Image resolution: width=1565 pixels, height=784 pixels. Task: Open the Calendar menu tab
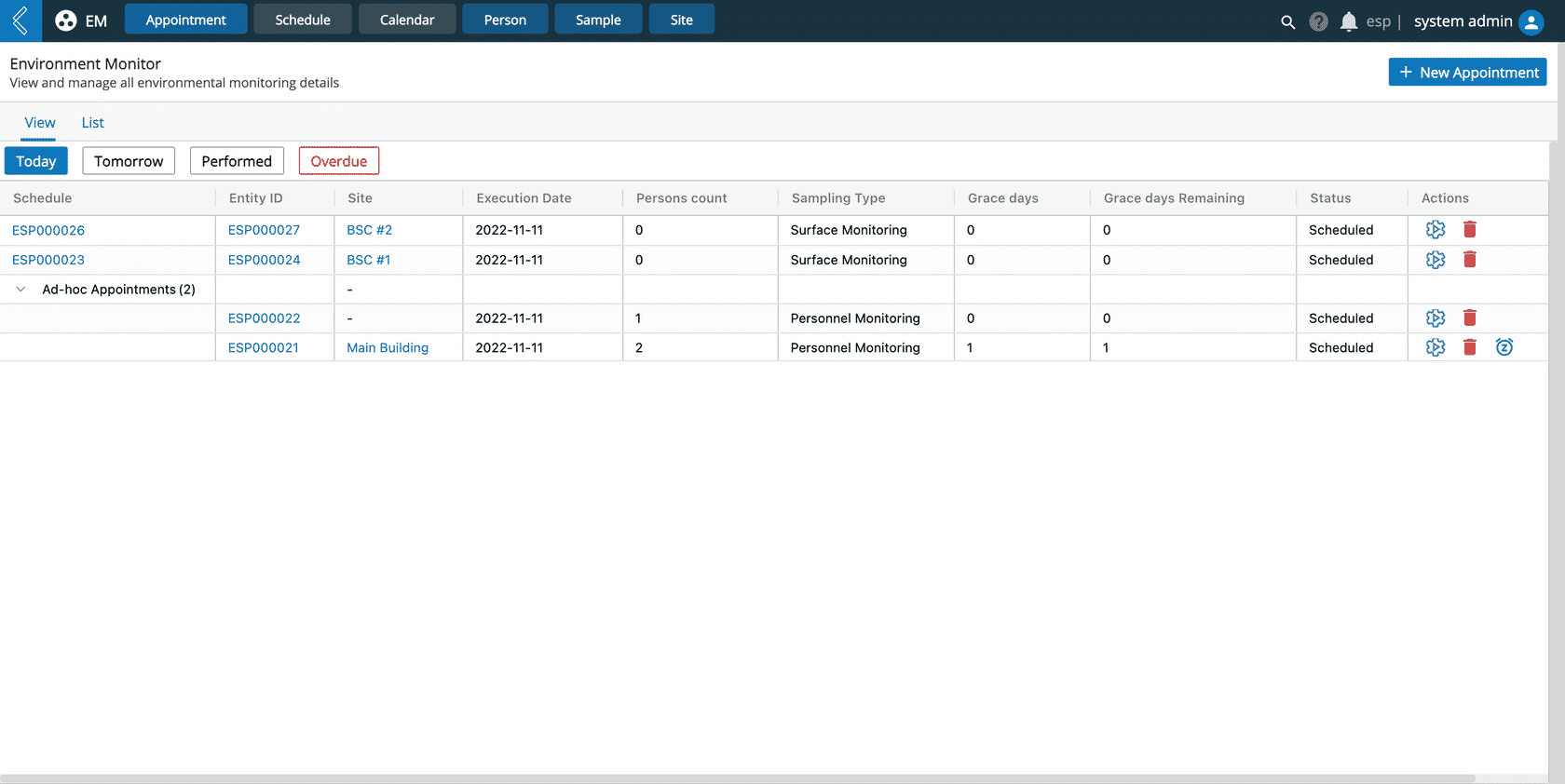click(x=407, y=20)
